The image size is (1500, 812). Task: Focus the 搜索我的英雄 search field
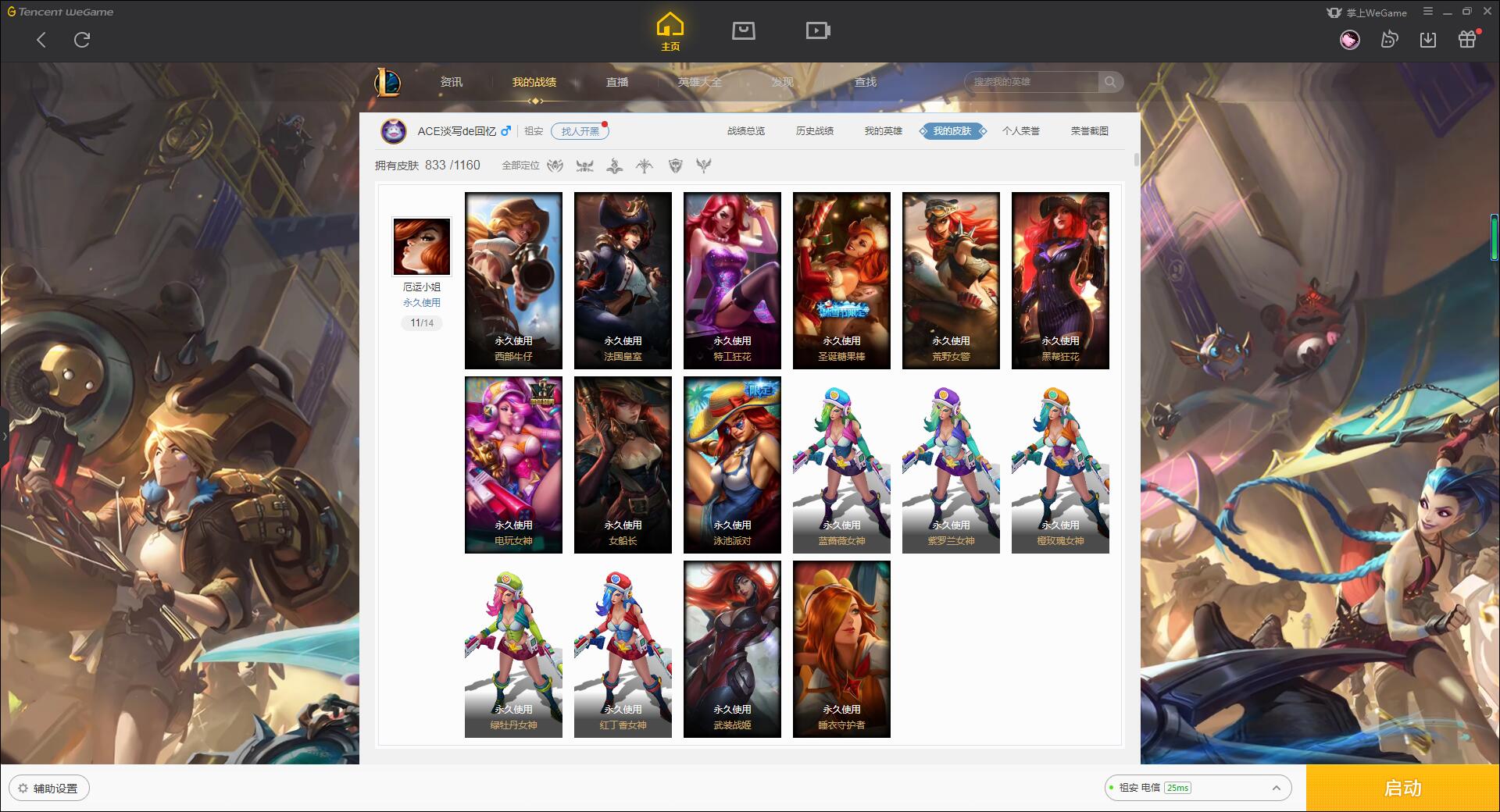pyautogui.click(x=1031, y=82)
